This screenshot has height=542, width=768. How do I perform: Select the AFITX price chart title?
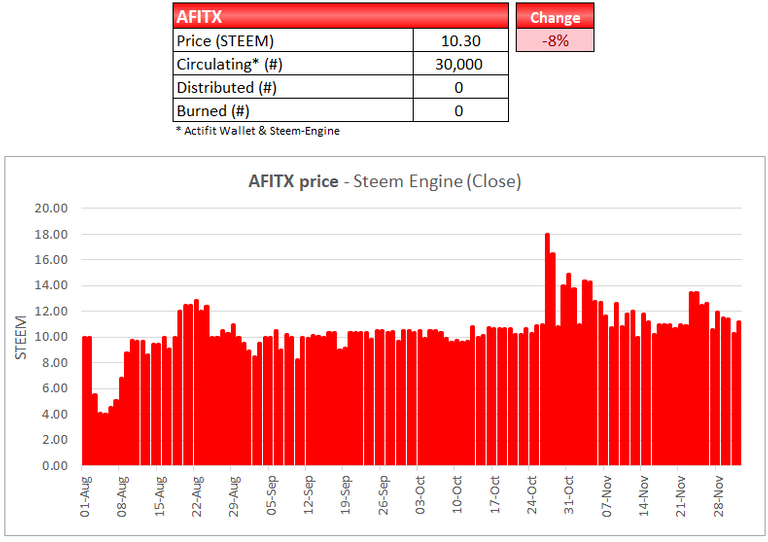pyautogui.click(x=384, y=181)
